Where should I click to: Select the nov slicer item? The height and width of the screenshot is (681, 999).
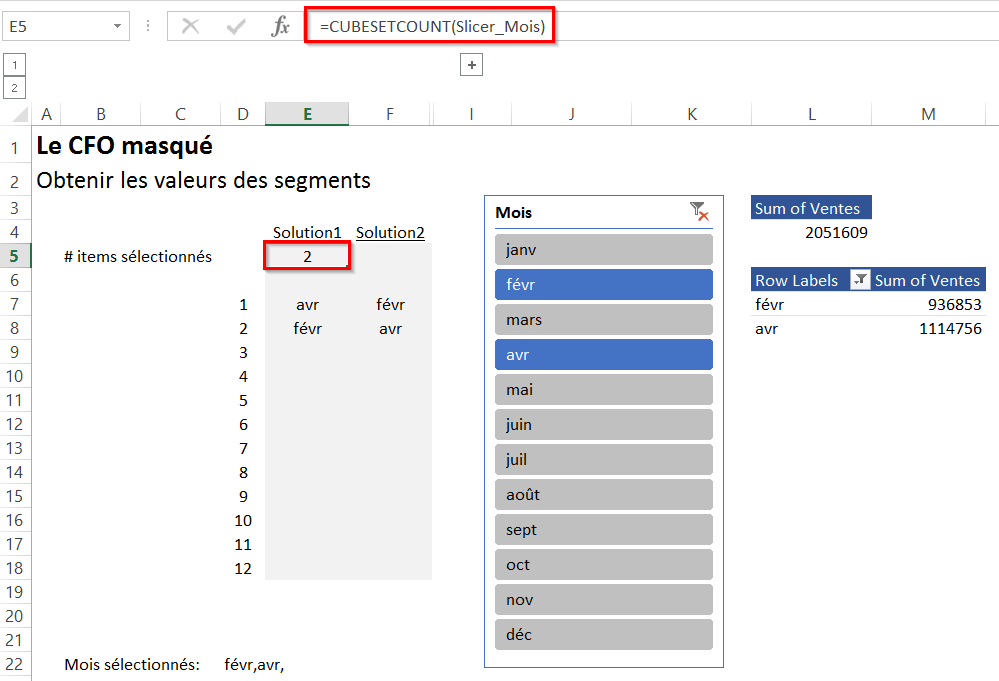[603, 599]
